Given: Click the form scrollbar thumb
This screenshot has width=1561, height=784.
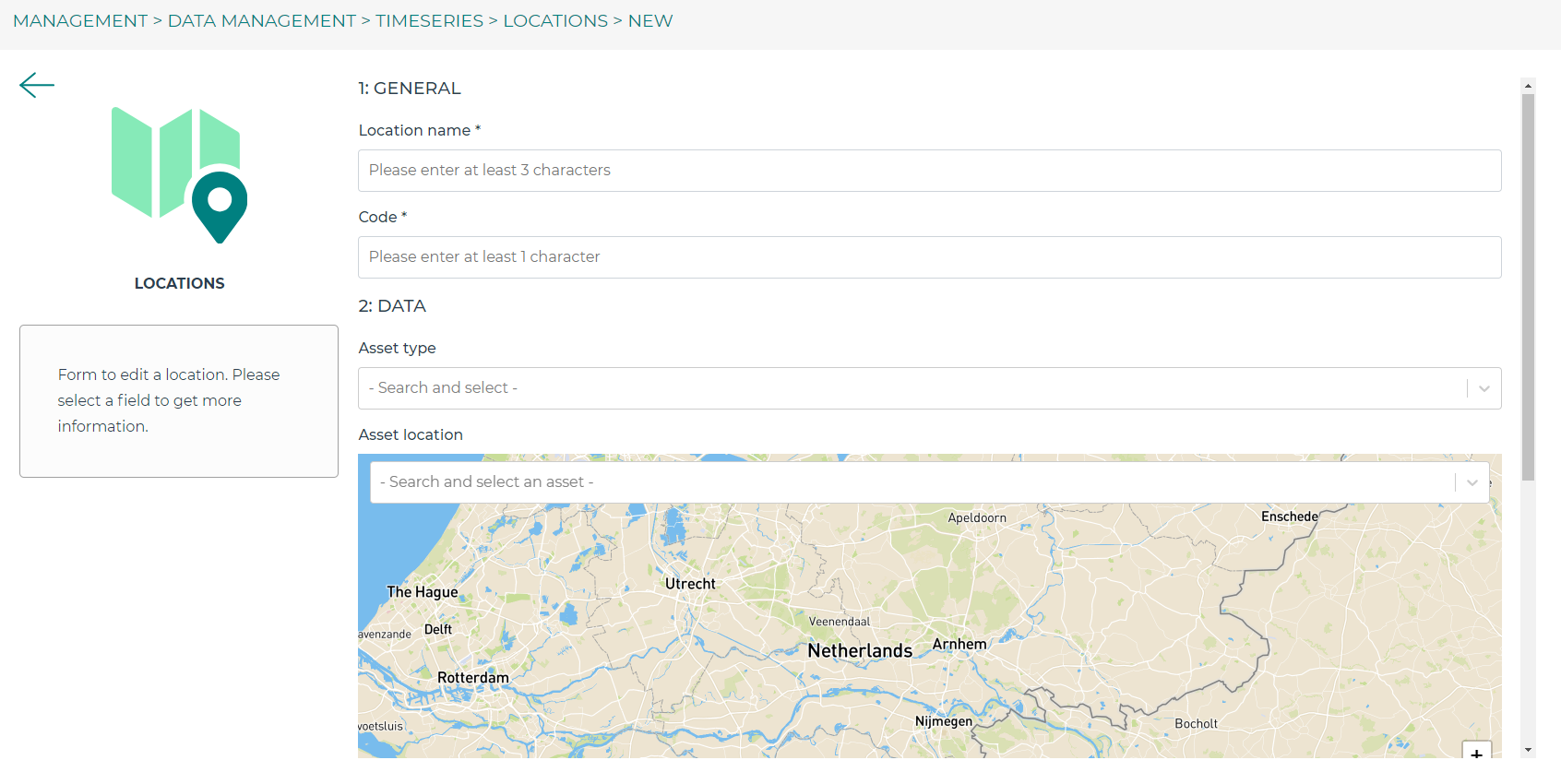Looking at the screenshot, I should point(1529,287).
